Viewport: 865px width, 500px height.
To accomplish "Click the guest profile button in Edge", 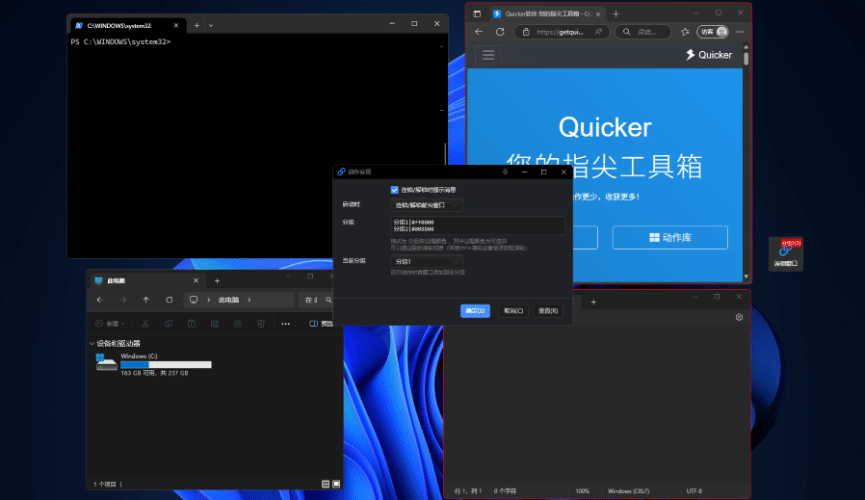I will pos(713,32).
